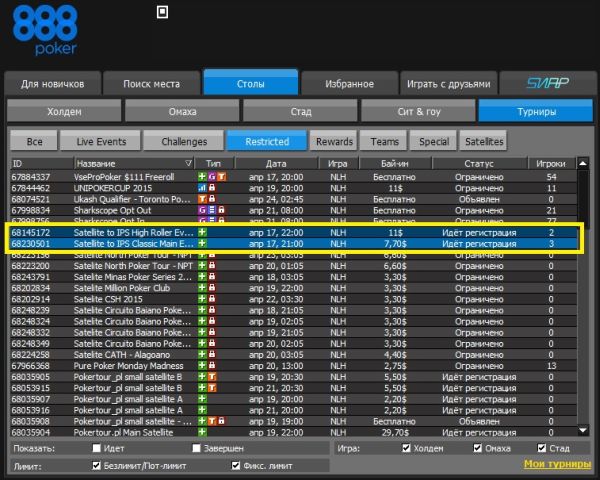Click the orange T icon in Ukash Qualifier row
Image resolution: width=600 pixels, height=480 pixels.
tap(202, 199)
